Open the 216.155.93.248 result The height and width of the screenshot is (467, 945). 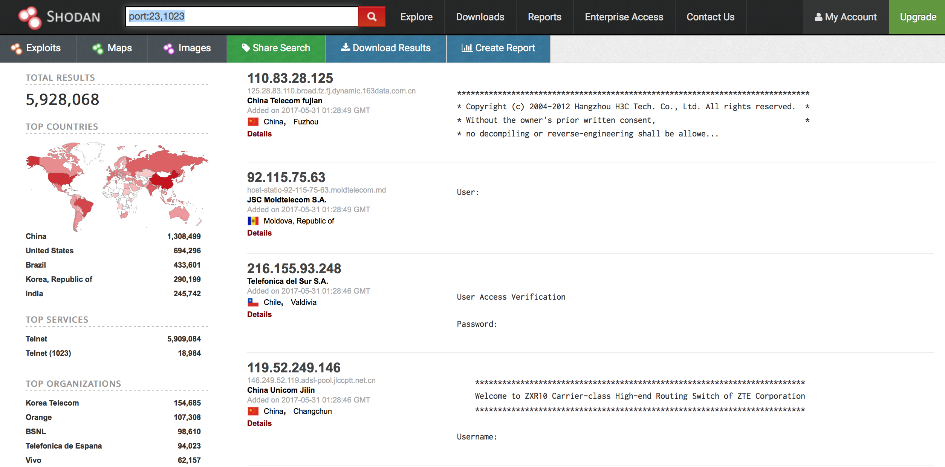click(x=294, y=268)
